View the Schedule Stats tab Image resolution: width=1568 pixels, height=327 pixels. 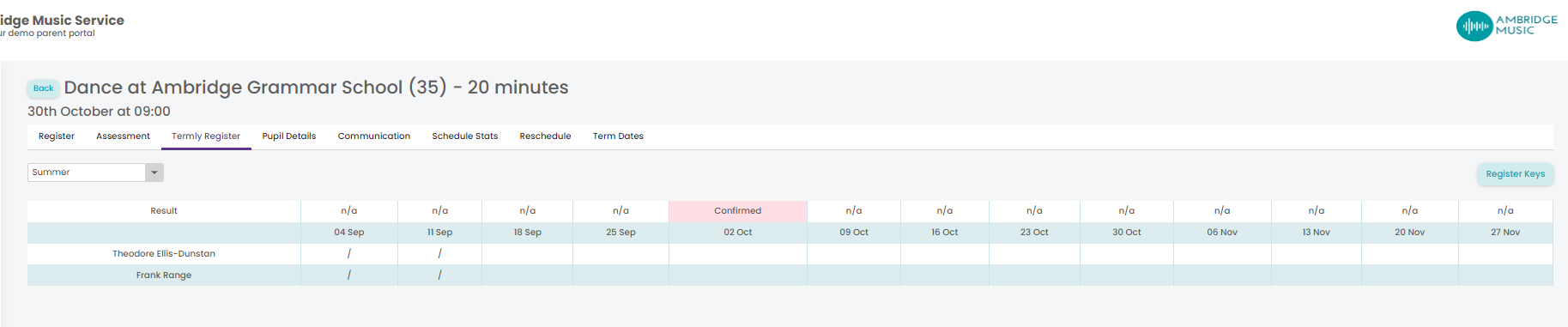pos(465,136)
